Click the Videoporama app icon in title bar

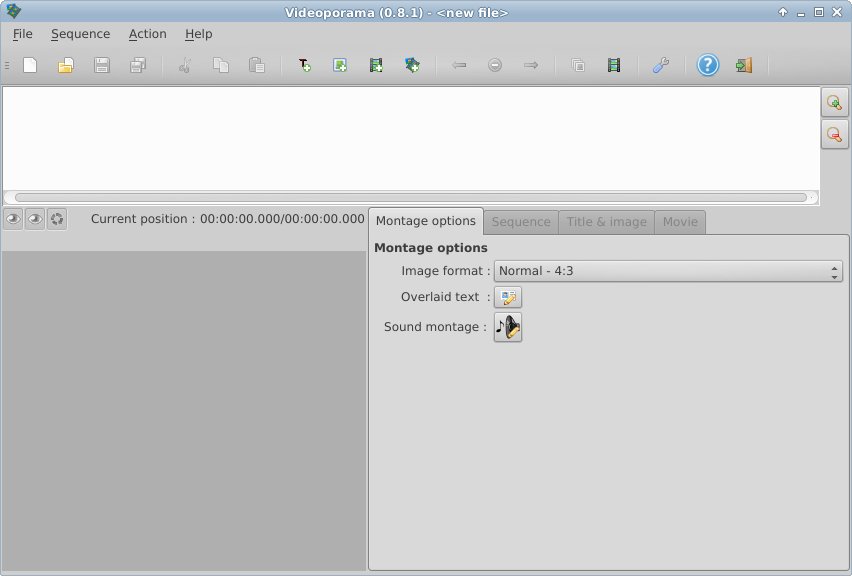click(13, 11)
